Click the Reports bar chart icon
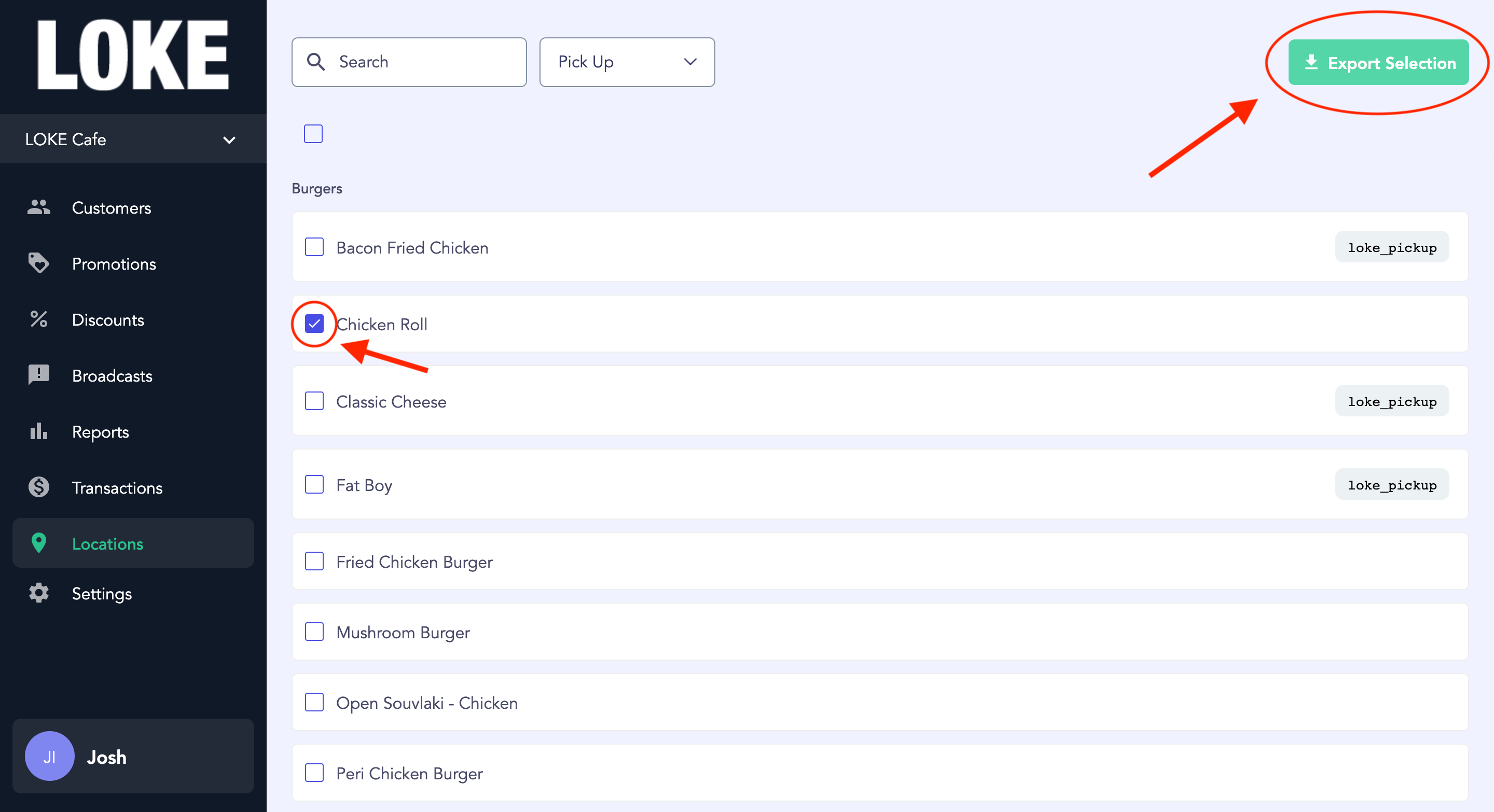This screenshot has width=1494, height=812. (39, 431)
